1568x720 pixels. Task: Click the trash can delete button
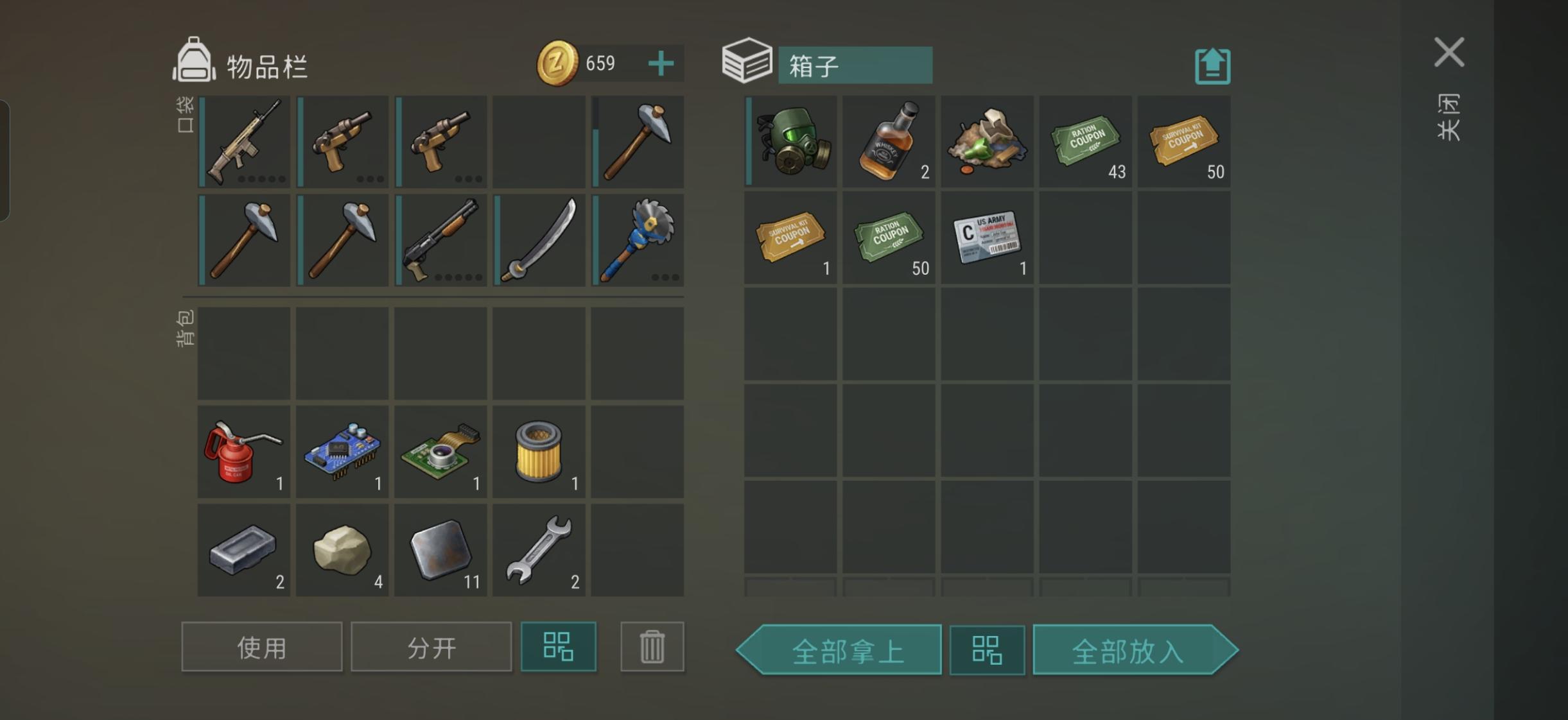[652, 646]
